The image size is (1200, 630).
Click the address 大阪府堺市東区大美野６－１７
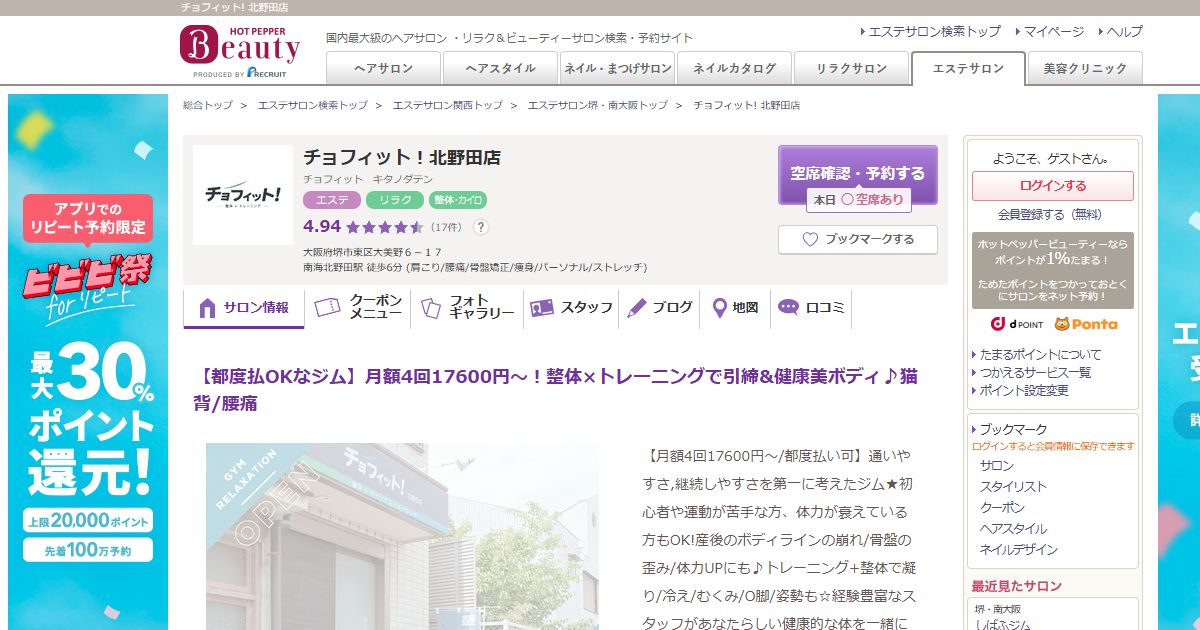(x=372, y=252)
